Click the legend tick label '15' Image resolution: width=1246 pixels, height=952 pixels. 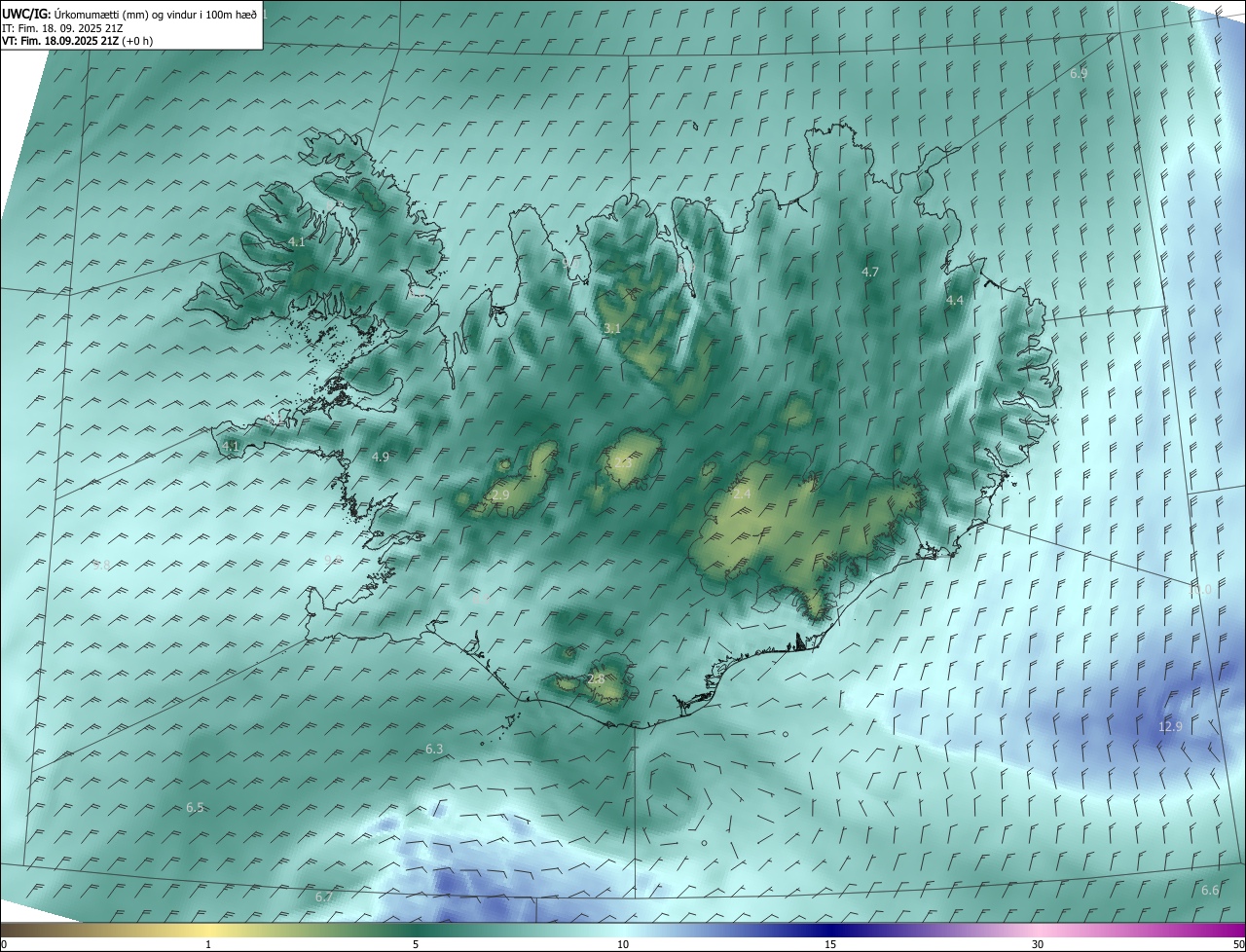pos(830,944)
